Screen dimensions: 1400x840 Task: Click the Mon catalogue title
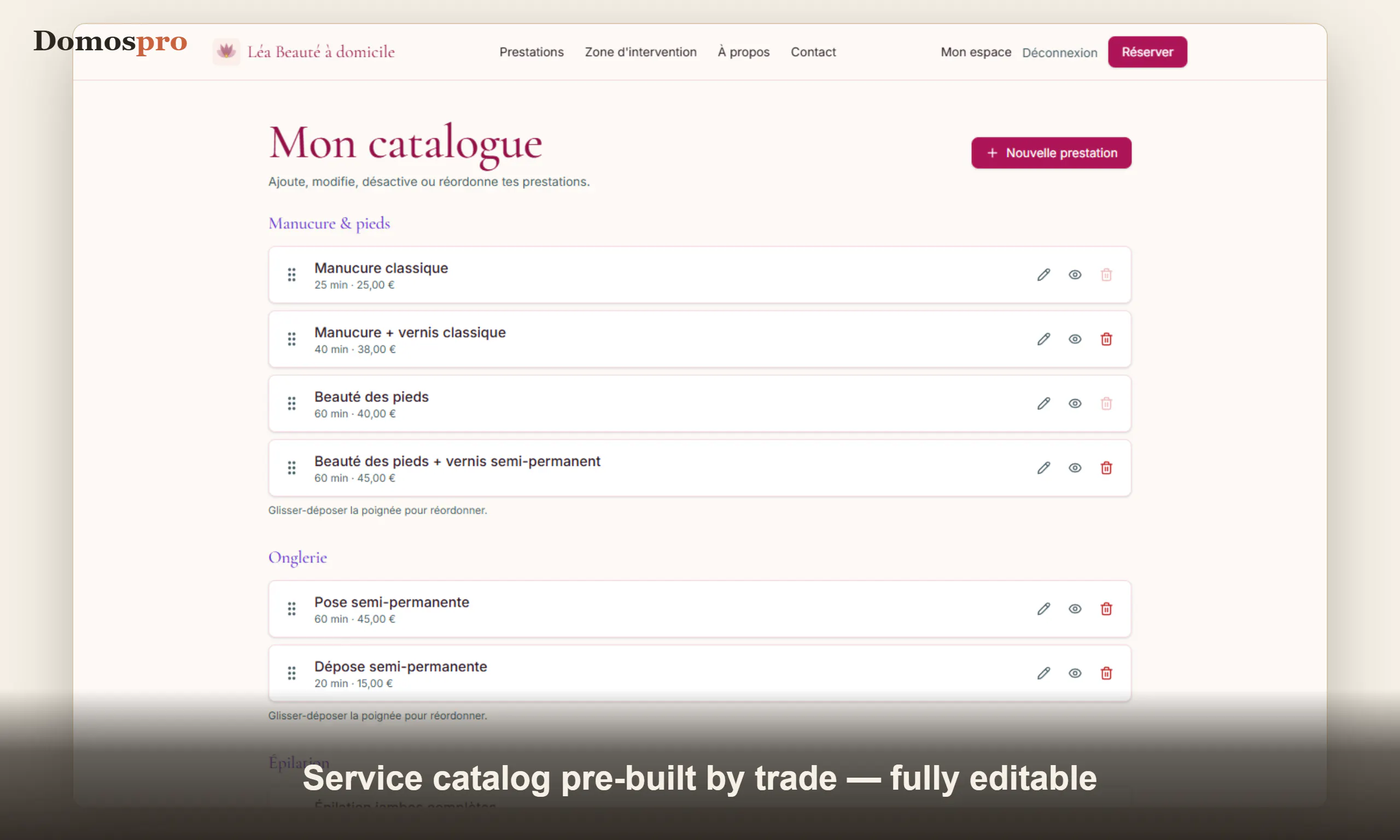pyautogui.click(x=405, y=144)
